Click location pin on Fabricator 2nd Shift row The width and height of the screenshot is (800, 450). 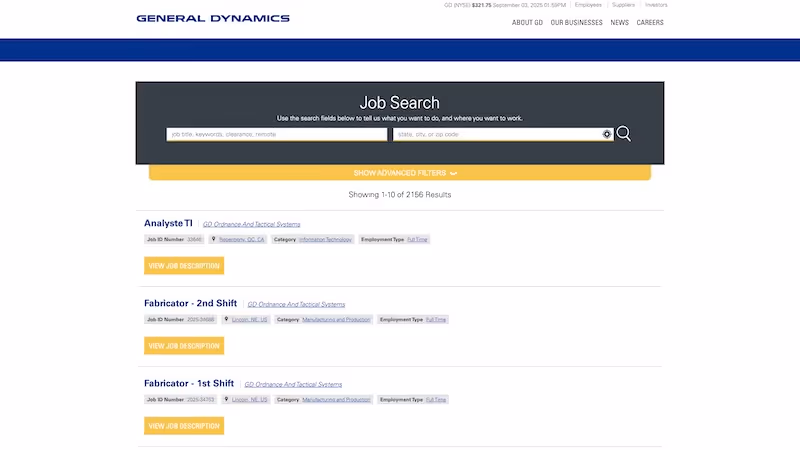(227, 319)
